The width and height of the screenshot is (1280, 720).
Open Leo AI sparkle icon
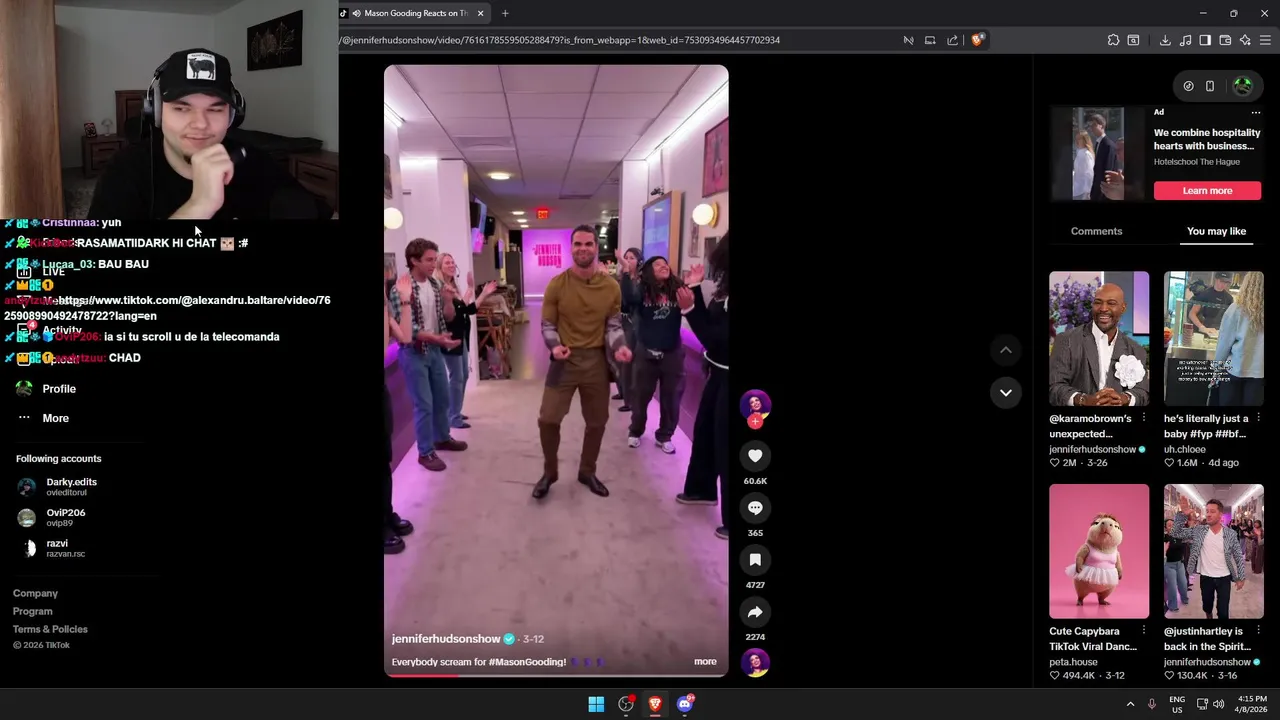[1245, 40]
